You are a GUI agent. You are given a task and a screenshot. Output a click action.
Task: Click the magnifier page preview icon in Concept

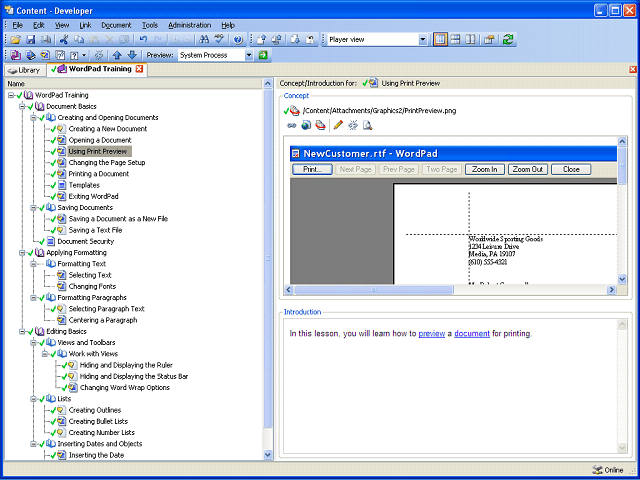click(368, 125)
